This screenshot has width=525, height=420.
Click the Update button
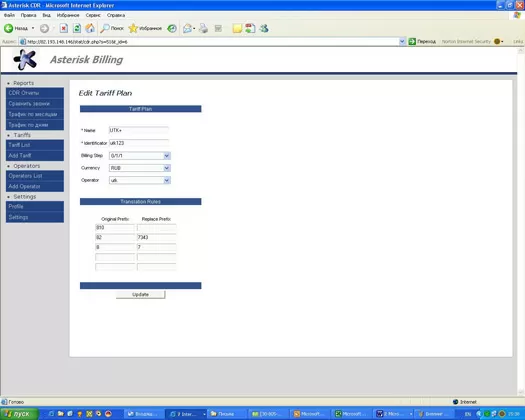[141, 294]
